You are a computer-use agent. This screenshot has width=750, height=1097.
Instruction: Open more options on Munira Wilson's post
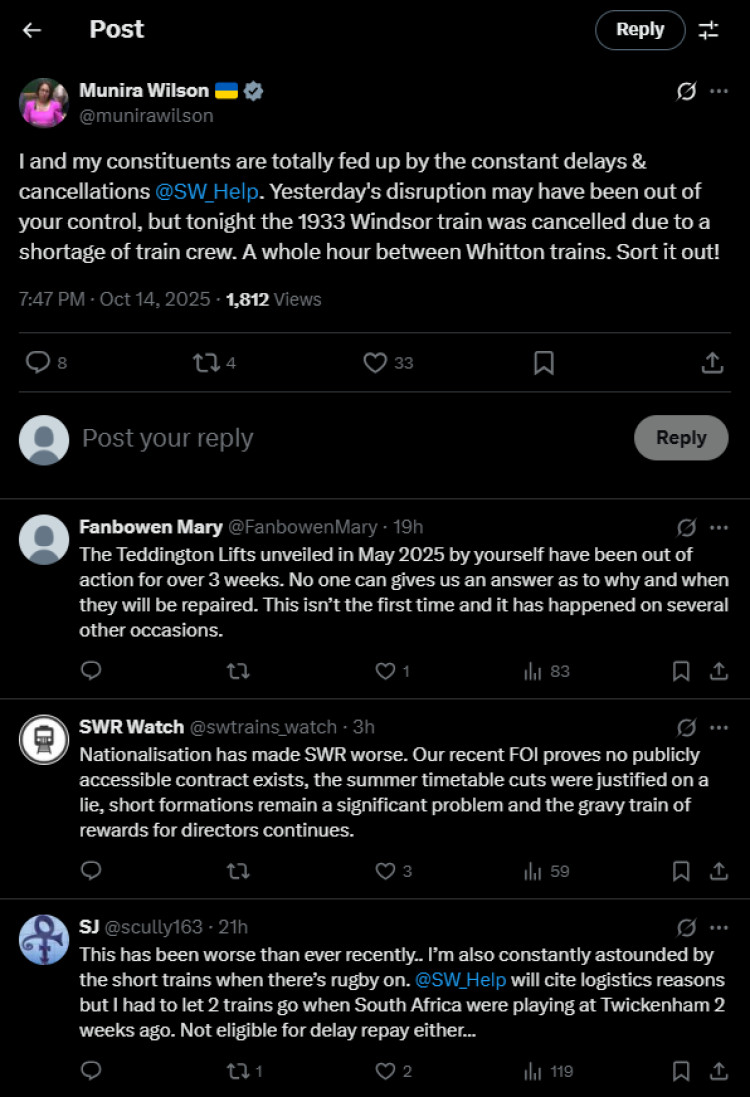tap(719, 91)
